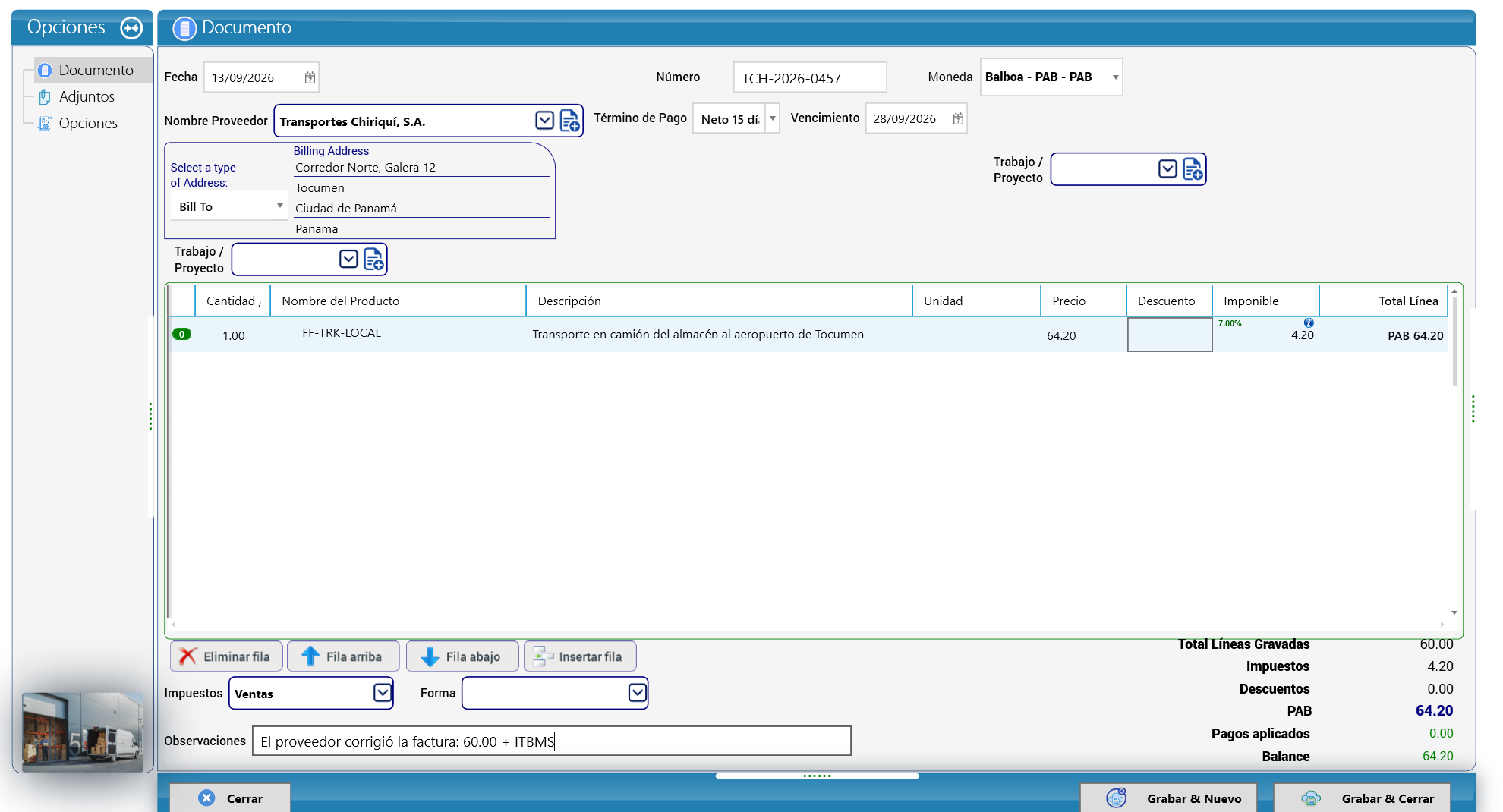The image size is (1503, 812).
Task: Click the table scrollbar up arrow
Action: 1454,291
